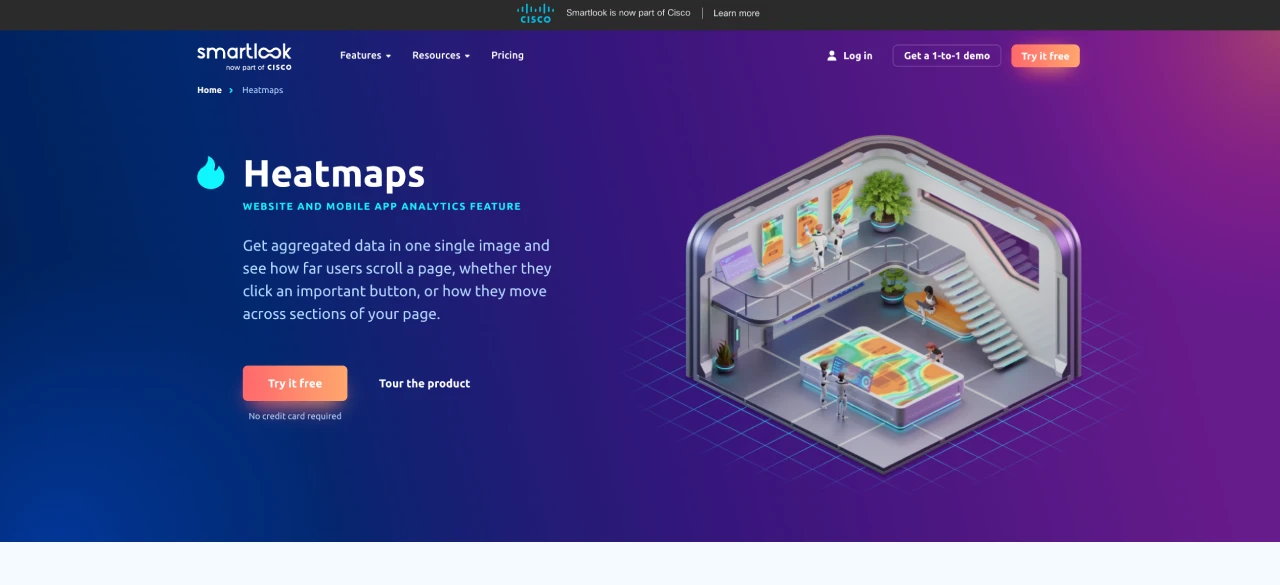Click the hero Try it free button
This screenshot has width=1280, height=585.
[x=295, y=383]
